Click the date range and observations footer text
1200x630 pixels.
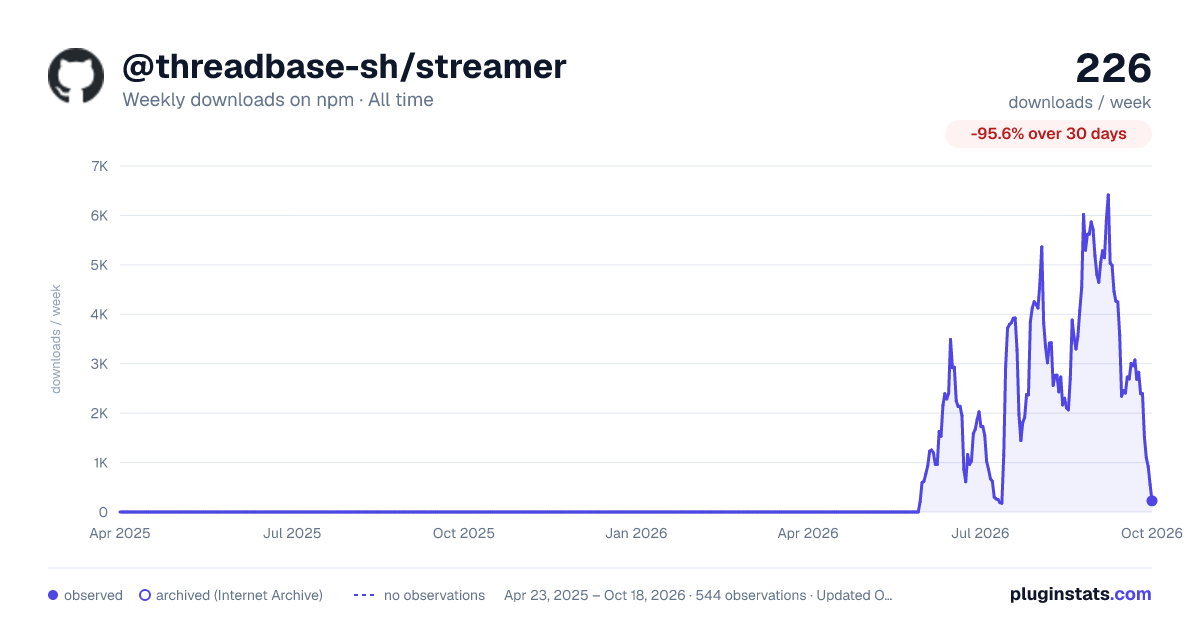[698, 595]
